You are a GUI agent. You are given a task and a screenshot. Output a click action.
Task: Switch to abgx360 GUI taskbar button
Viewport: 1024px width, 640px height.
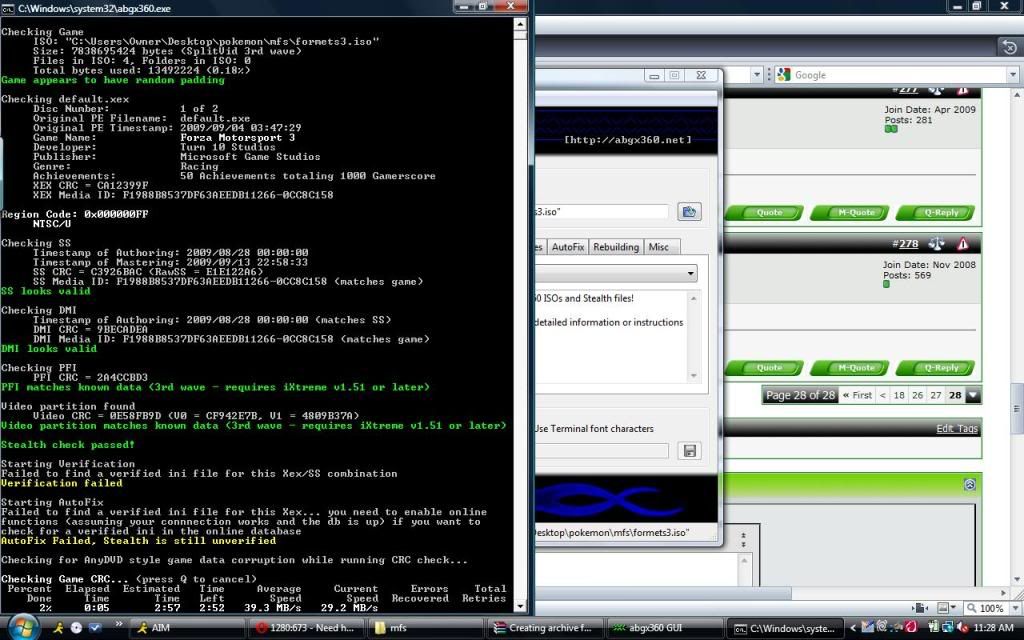(x=664, y=628)
